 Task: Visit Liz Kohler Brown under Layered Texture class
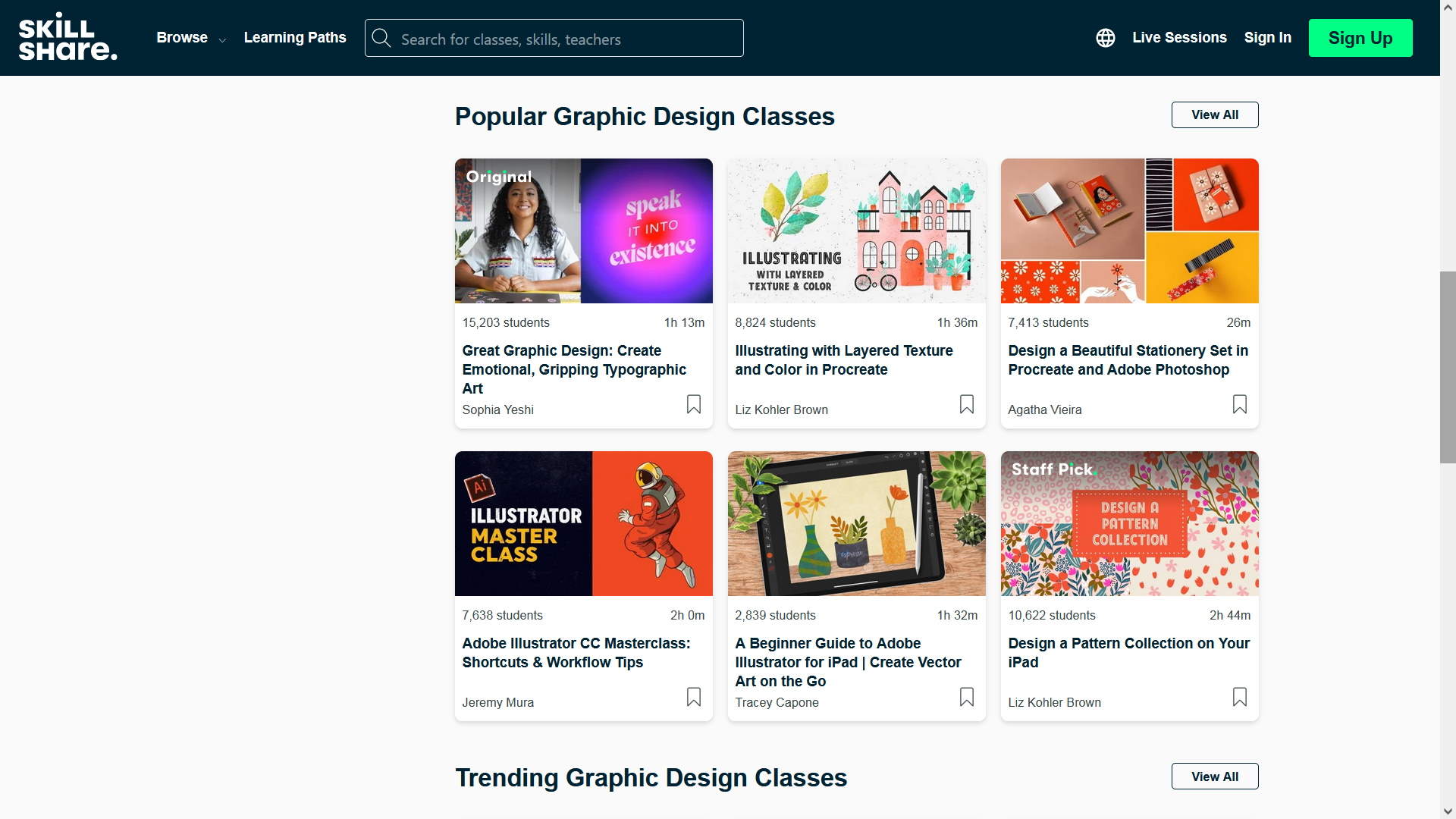(x=781, y=409)
